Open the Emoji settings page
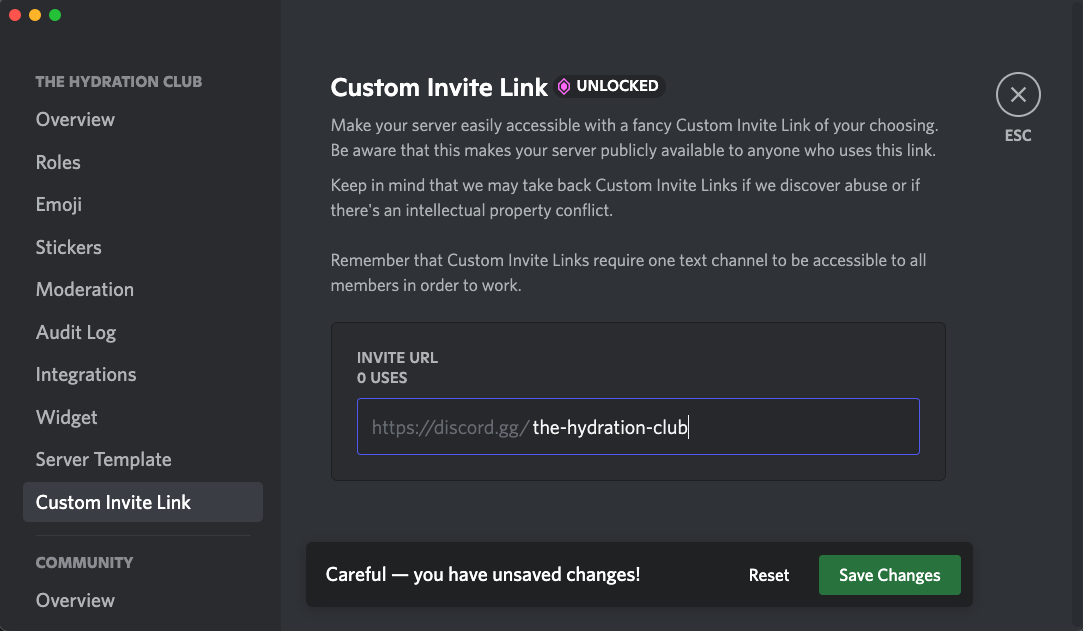 point(59,205)
